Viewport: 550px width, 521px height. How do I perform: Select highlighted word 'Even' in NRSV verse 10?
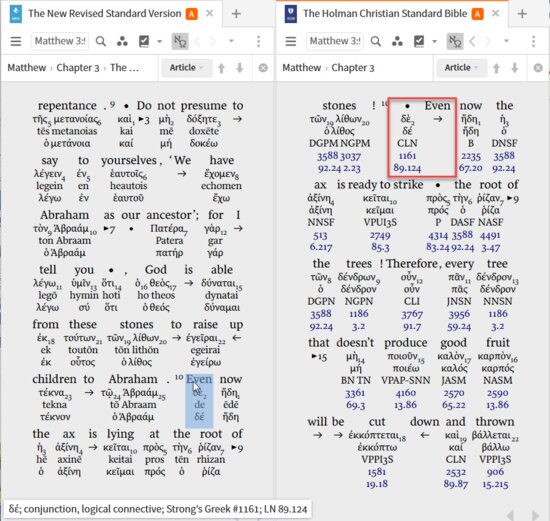[x=199, y=379]
